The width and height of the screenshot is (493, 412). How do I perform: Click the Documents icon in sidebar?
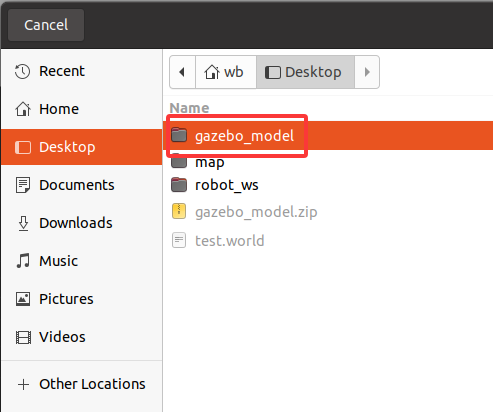pos(23,185)
